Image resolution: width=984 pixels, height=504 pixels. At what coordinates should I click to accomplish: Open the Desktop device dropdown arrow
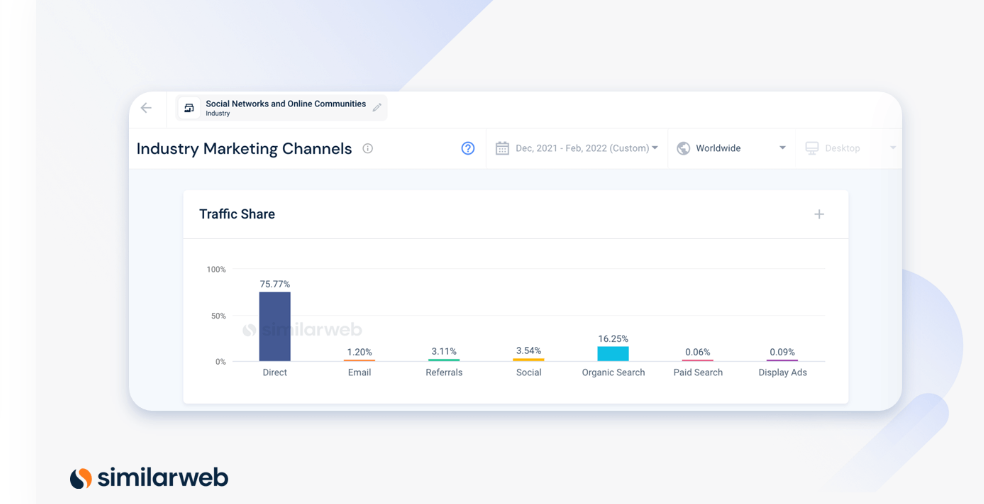click(893, 148)
